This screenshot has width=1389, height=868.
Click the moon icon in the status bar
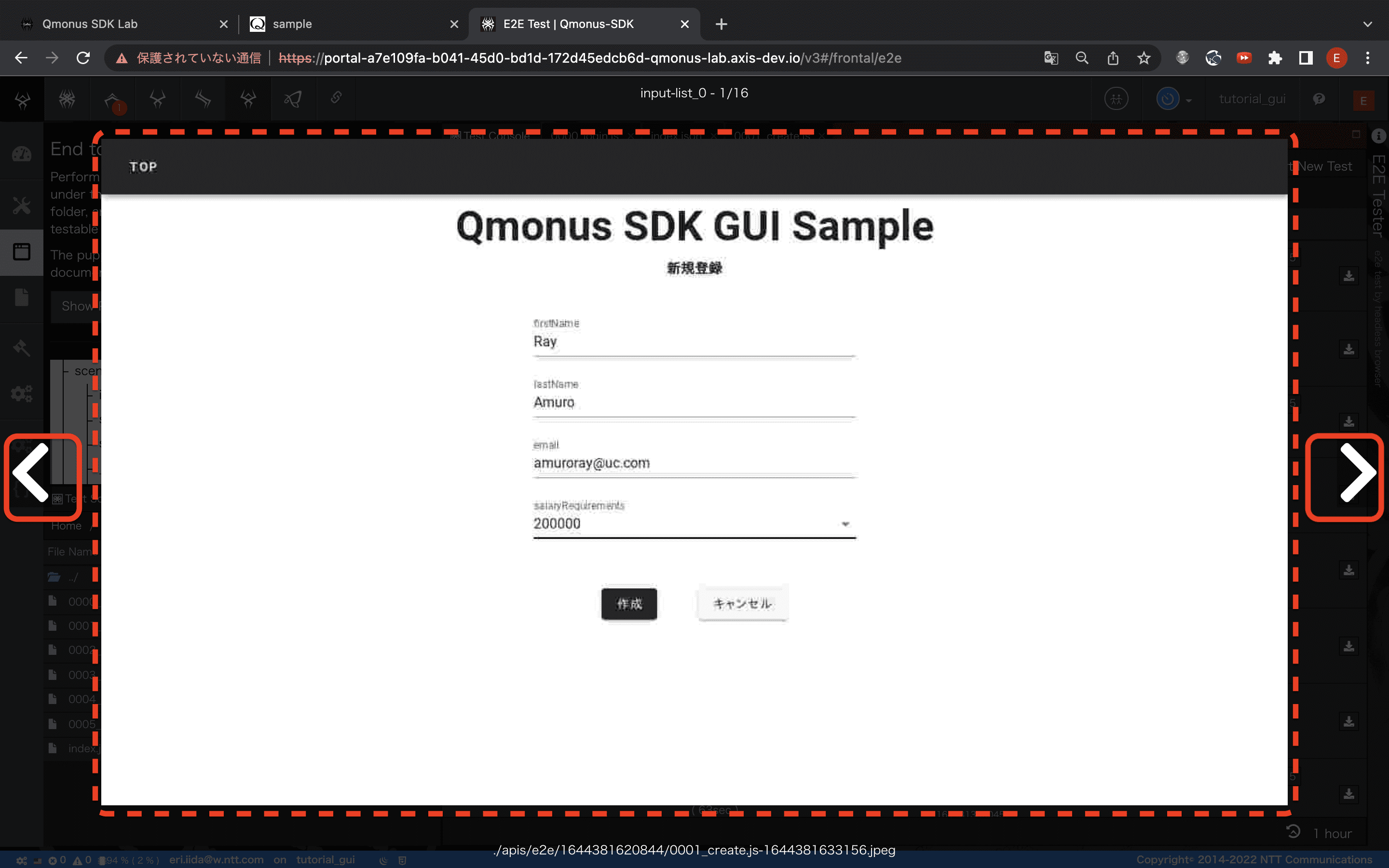point(384,860)
